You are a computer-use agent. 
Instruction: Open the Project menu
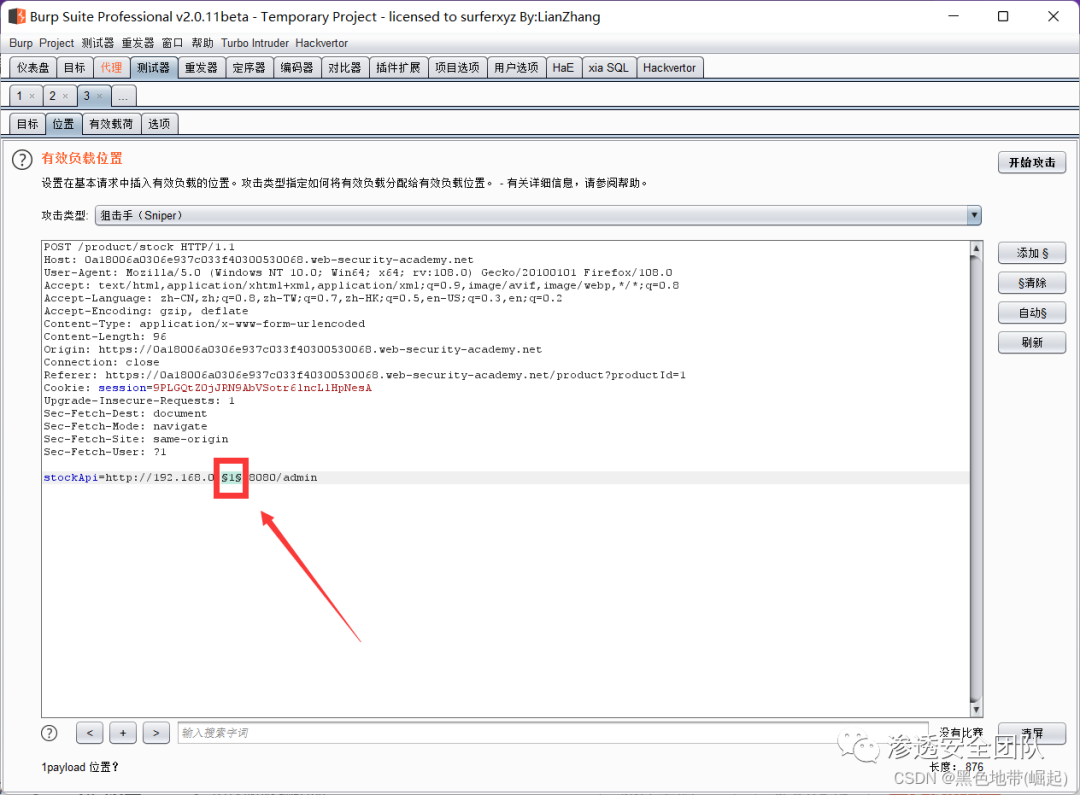click(x=56, y=43)
